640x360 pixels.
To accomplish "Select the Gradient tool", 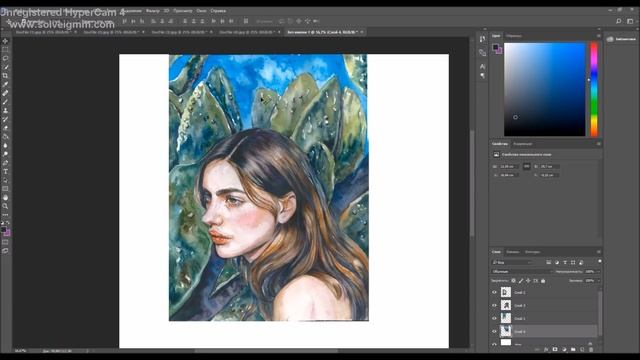I will [5, 137].
